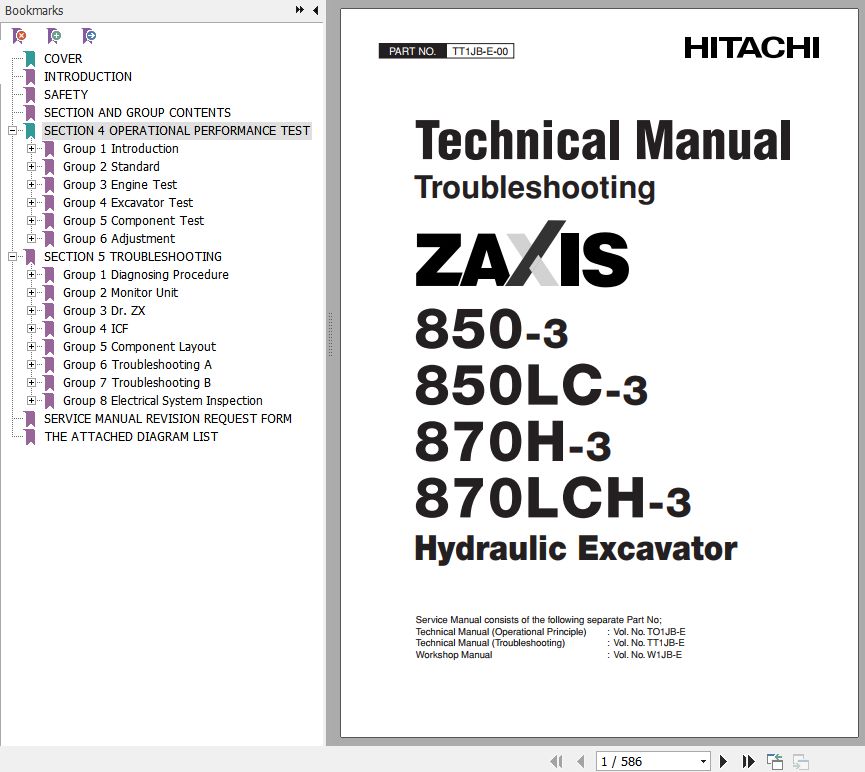Click the add new bookmark icon
Screen dimensions: 865x772
tap(54, 36)
